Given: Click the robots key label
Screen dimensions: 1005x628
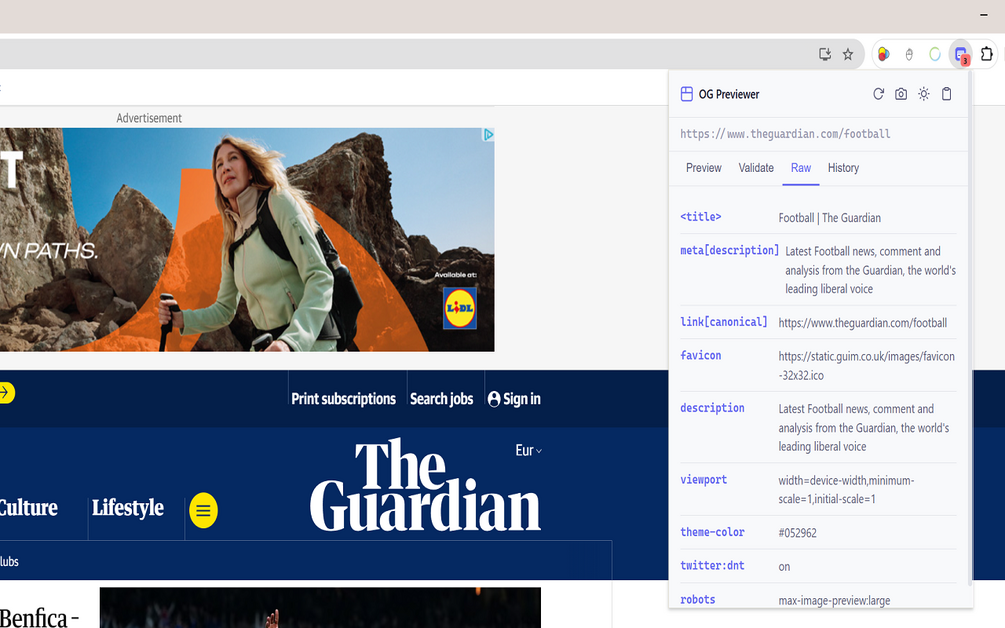Looking at the screenshot, I should point(697,599).
